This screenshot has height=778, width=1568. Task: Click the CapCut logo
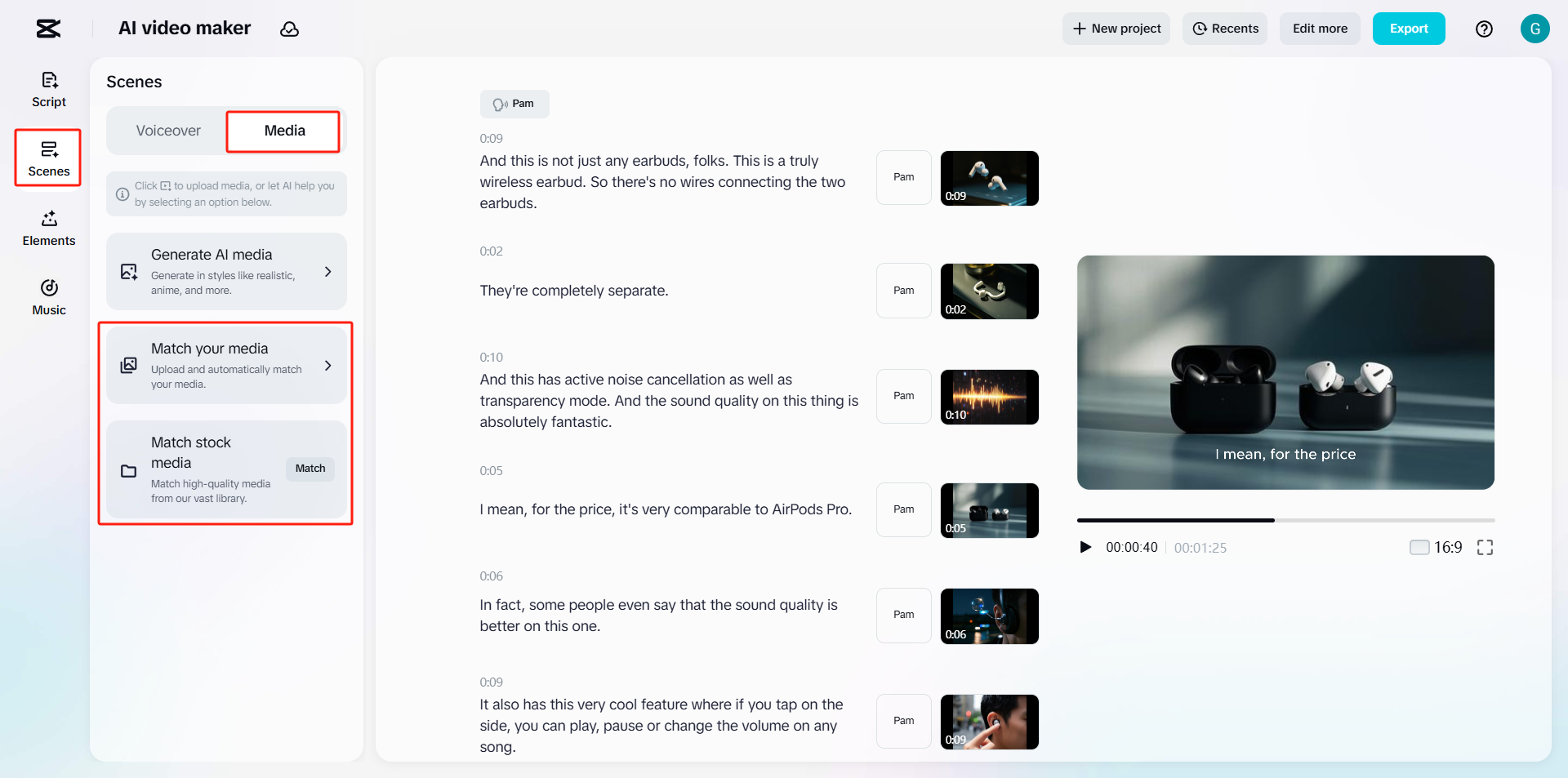[x=47, y=29]
